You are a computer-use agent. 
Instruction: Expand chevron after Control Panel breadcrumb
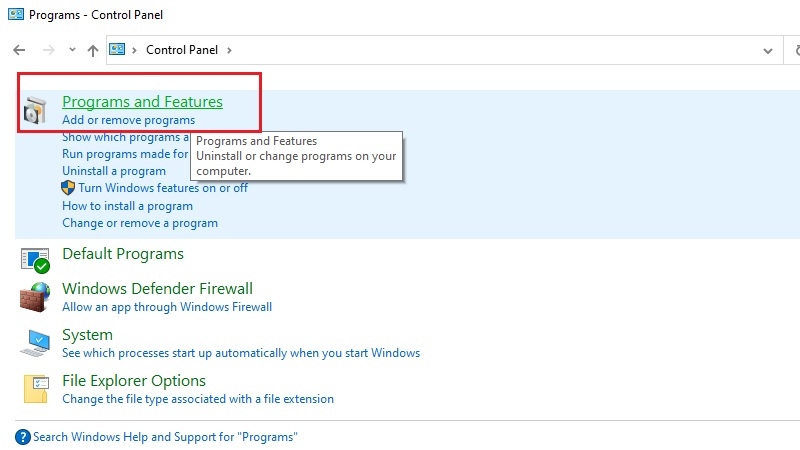[x=229, y=50]
